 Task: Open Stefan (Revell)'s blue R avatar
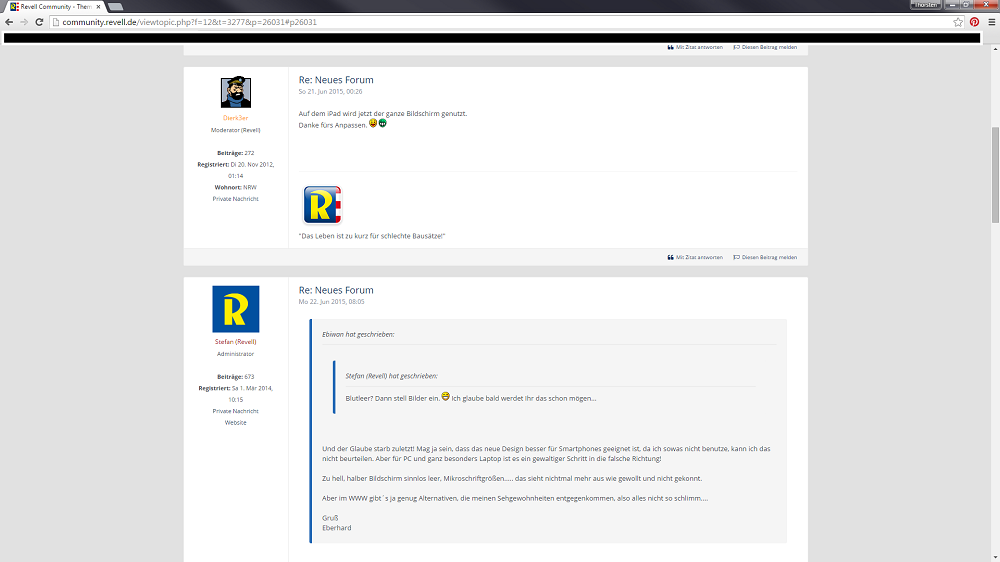coord(235,309)
